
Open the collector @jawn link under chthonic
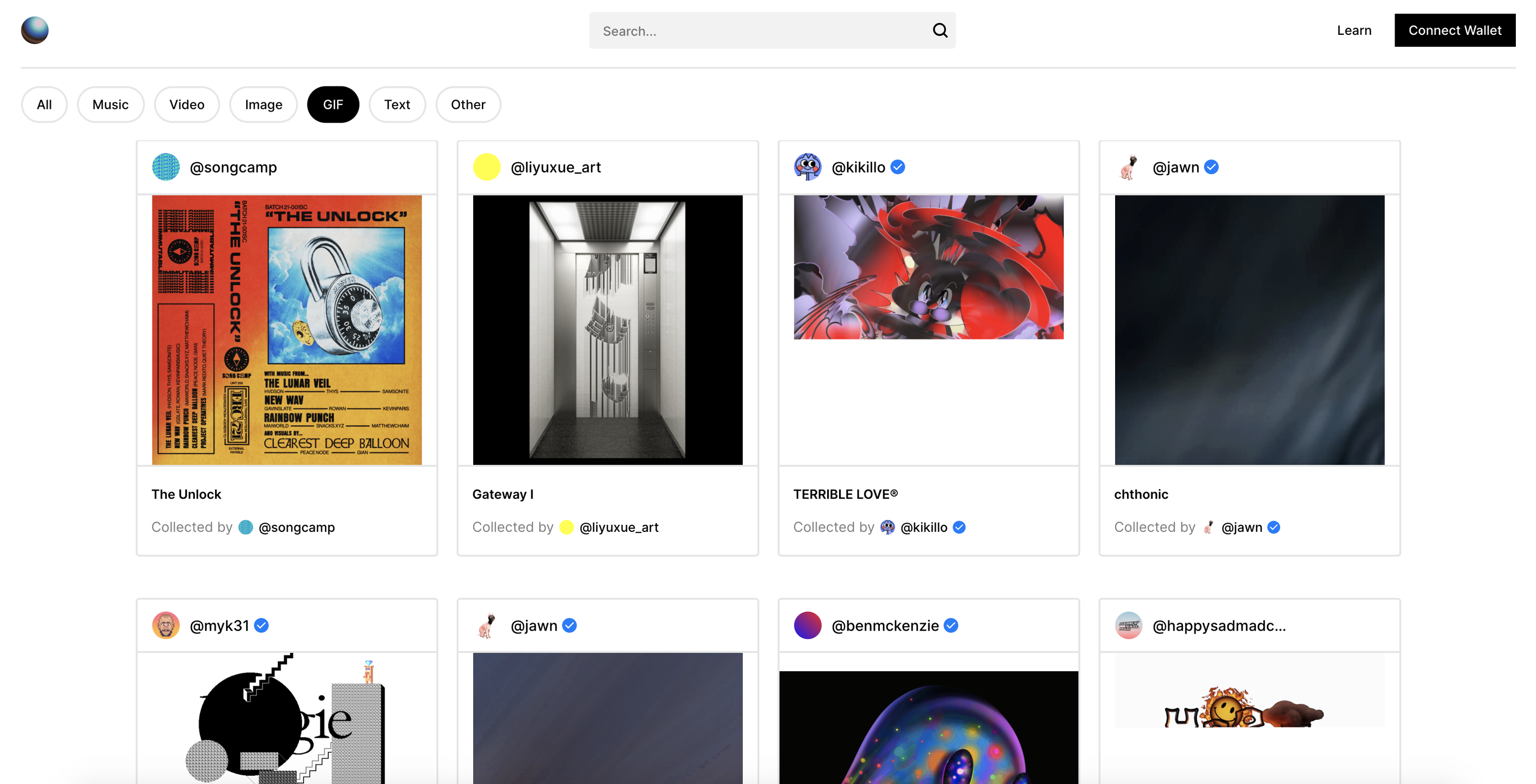(1241, 527)
